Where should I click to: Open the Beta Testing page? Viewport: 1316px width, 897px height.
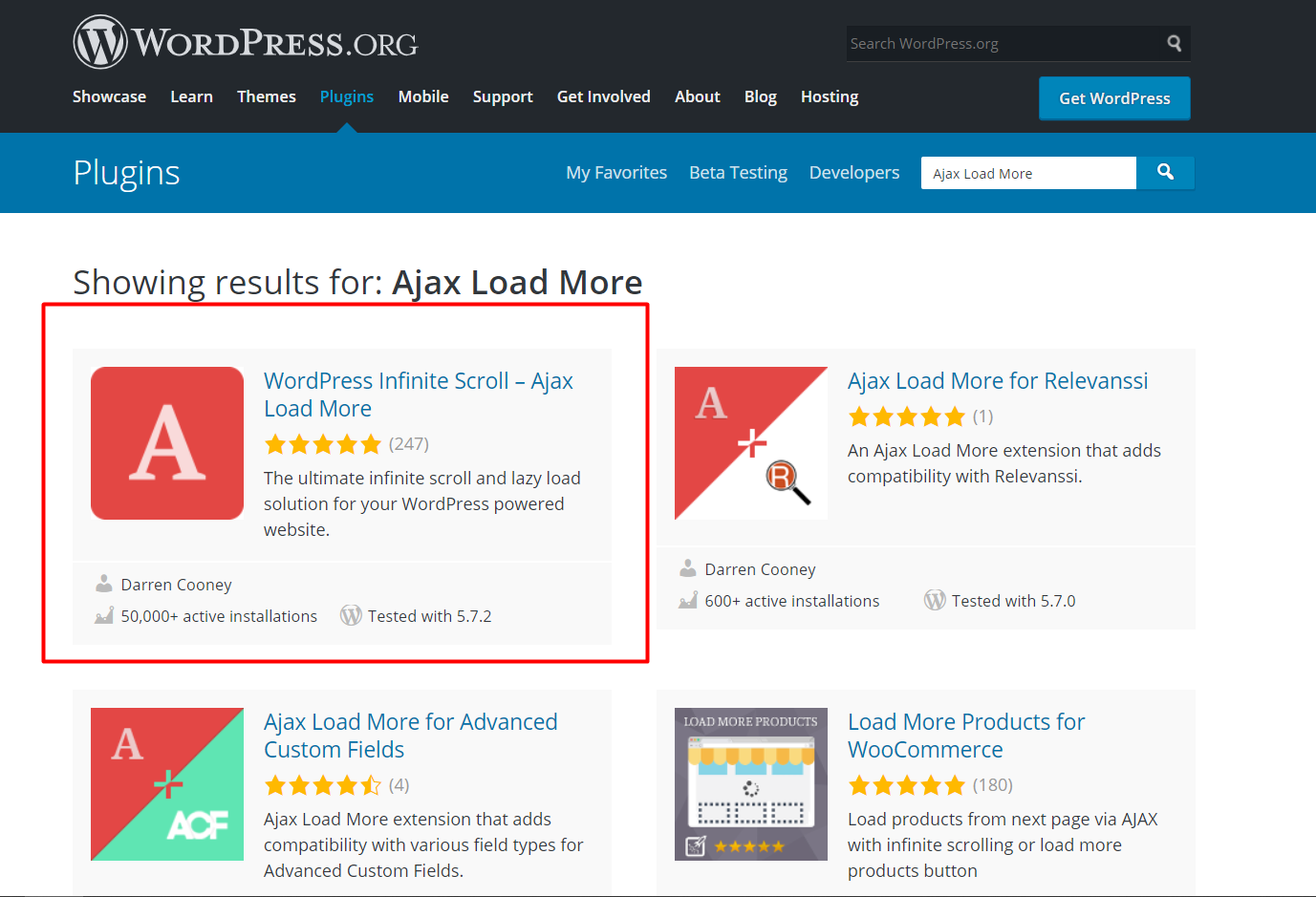coord(738,173)
